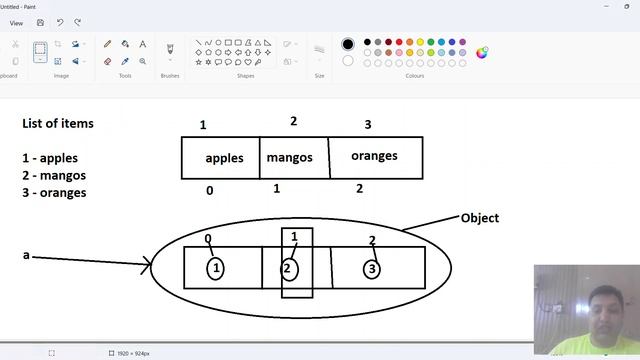The height and width of the screenshot is (360, 640).
Task: Choose the Polygon shape
Action: tap(248, 42)
